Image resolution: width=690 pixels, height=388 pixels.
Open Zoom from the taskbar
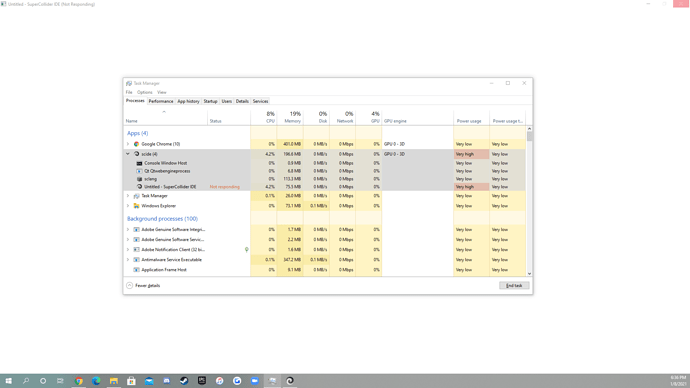[254, 381]
